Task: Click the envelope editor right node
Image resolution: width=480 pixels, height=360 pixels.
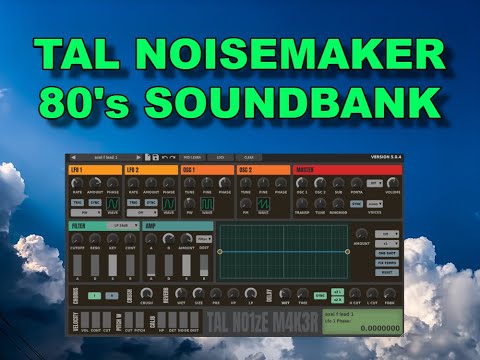Action: [x=347, y=252]
